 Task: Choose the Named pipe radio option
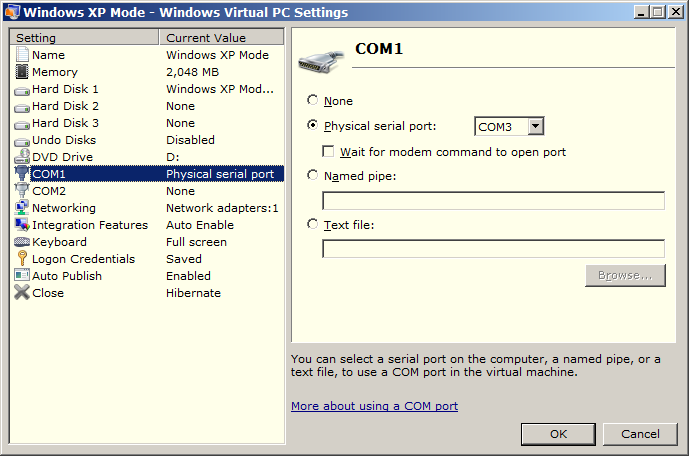312,175
